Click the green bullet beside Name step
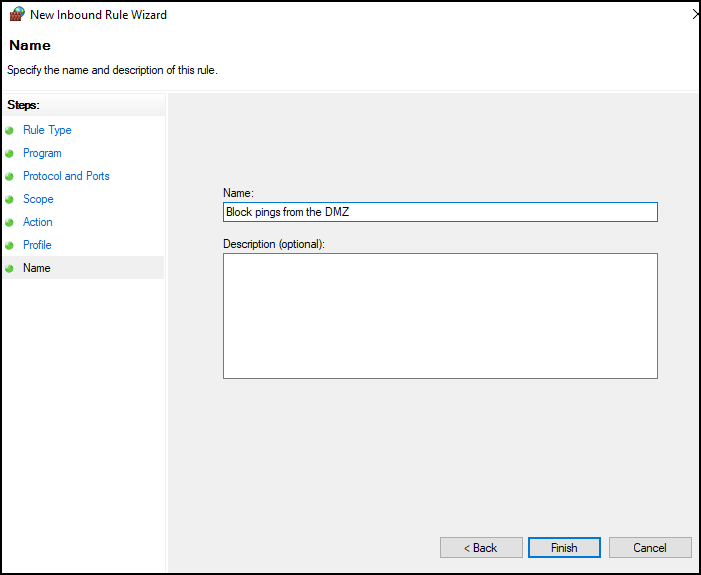Screen dimensions: 701x575 click(9, 268)
